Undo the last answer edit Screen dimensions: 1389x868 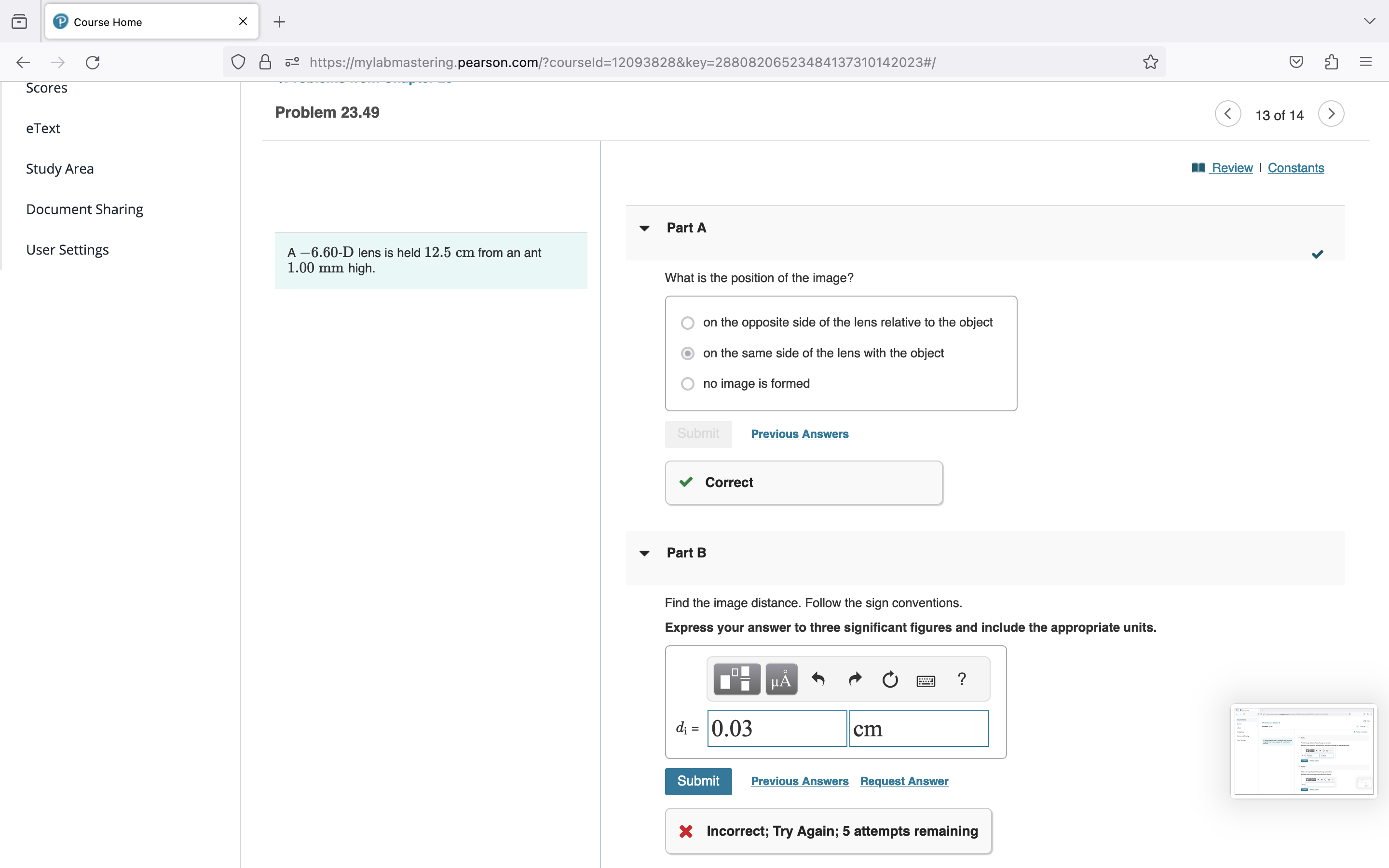818,678
